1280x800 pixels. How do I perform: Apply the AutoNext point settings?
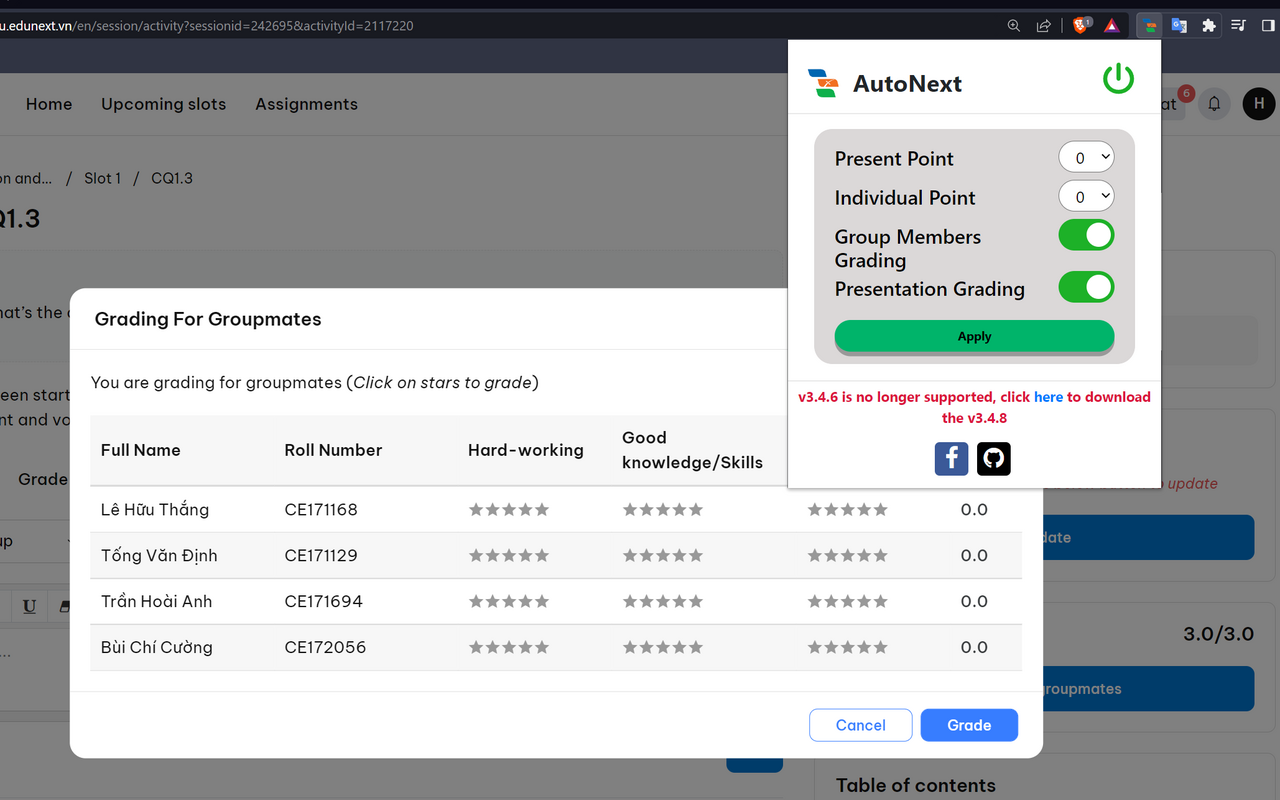pyautogui.click(x=974, y=336)
